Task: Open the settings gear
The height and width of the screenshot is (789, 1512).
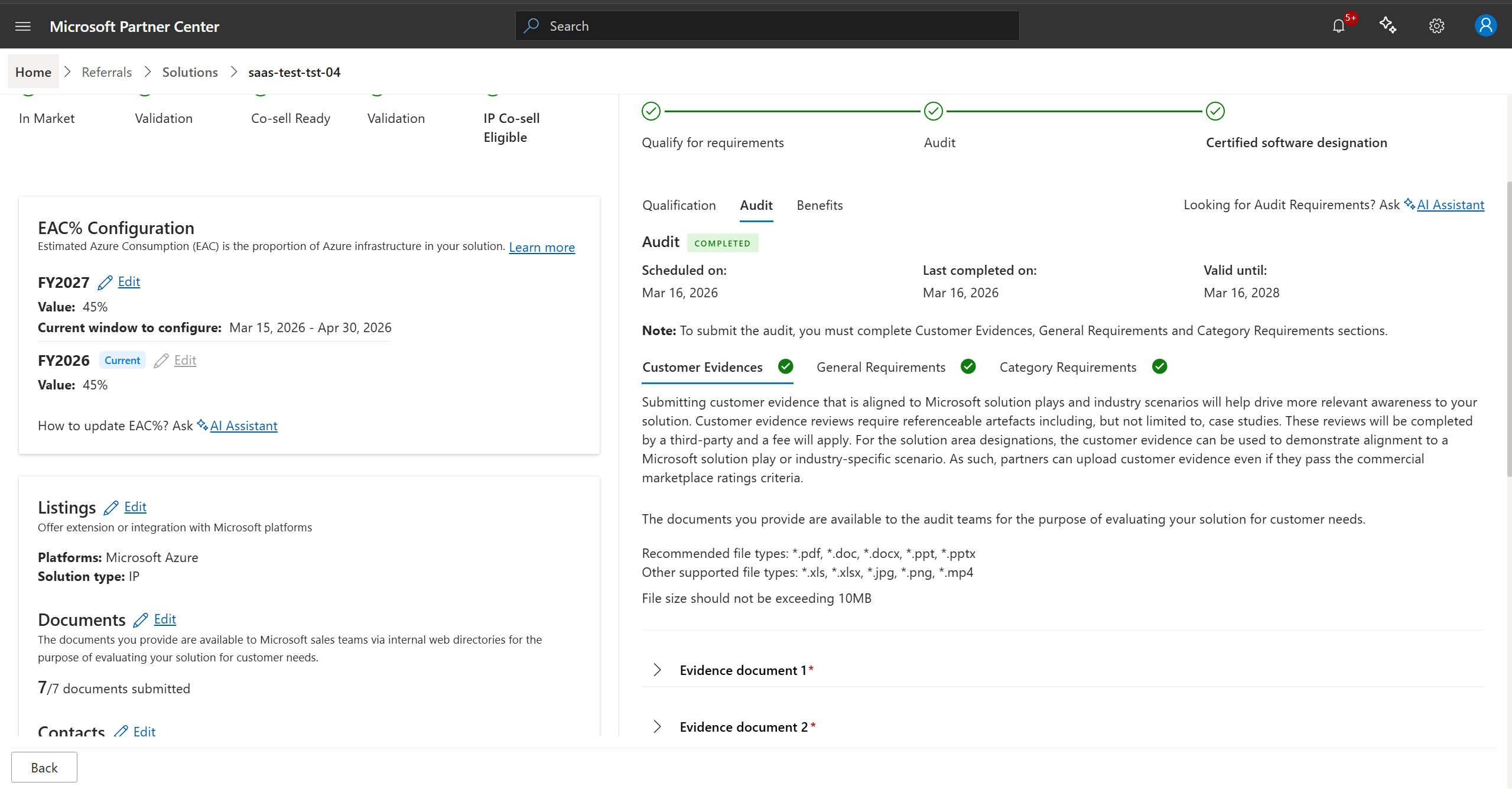Action: pyautogui.click(x=1436, y=26)
